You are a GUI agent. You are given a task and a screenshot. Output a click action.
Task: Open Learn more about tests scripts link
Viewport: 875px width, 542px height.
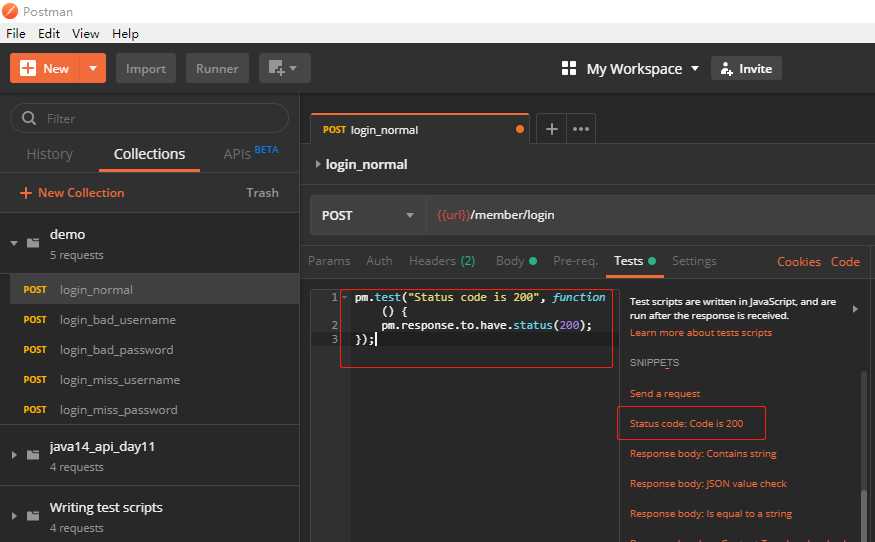[700, 333]
